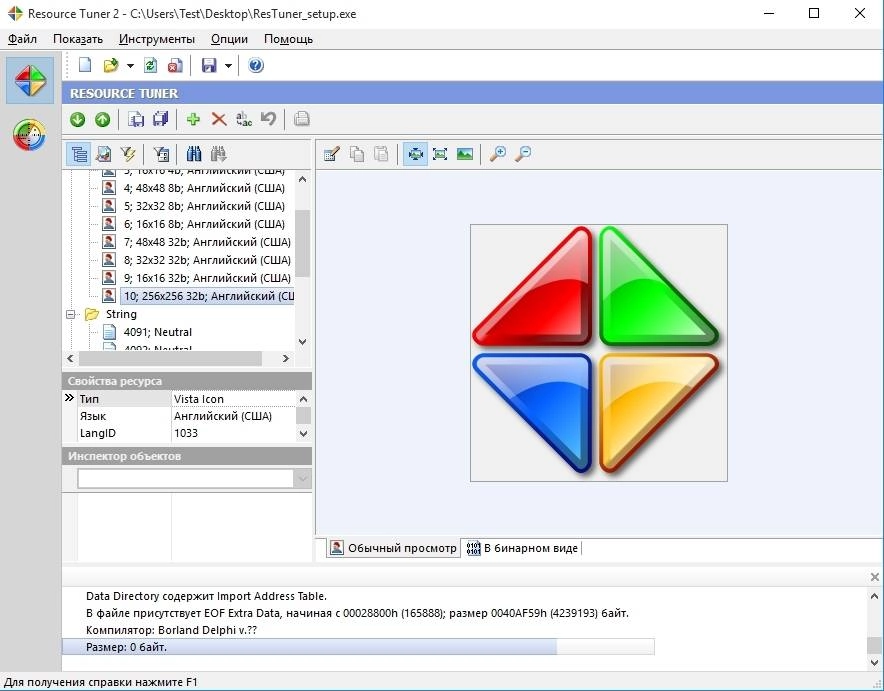
Task: Go to next resource with green down arrow
Action: coord(77,119)
